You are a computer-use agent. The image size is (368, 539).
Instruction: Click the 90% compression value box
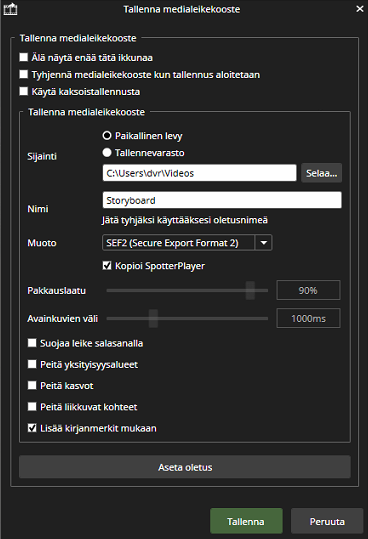(x=309, y=290)
